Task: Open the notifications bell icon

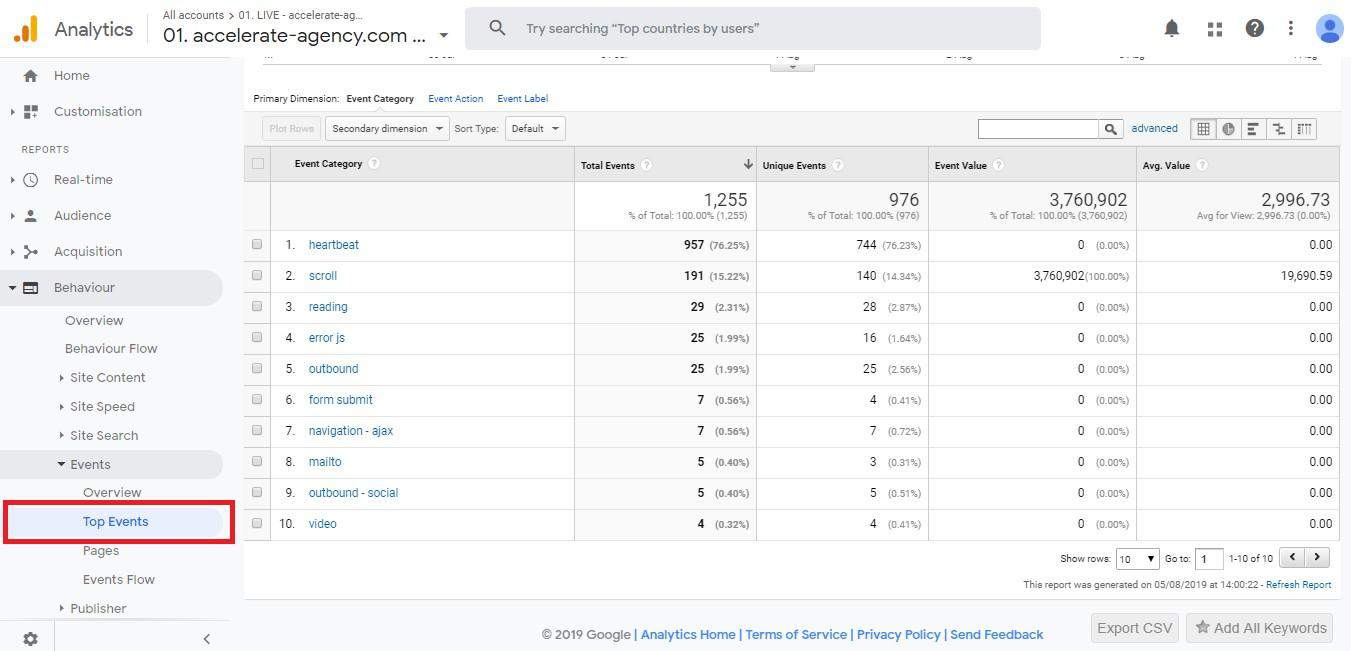Action: click(1171, 29)
